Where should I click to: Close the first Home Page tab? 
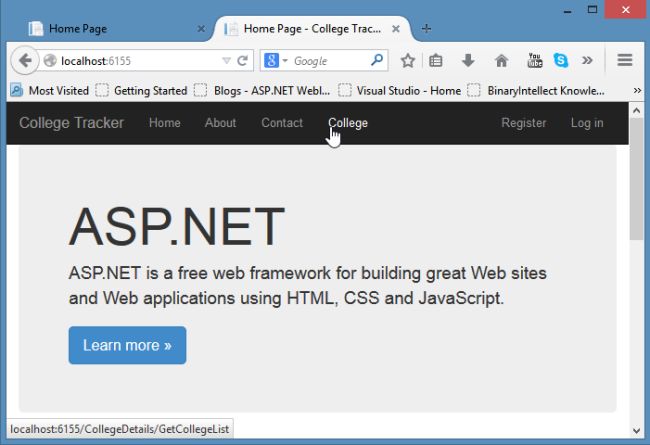[201, 29]
